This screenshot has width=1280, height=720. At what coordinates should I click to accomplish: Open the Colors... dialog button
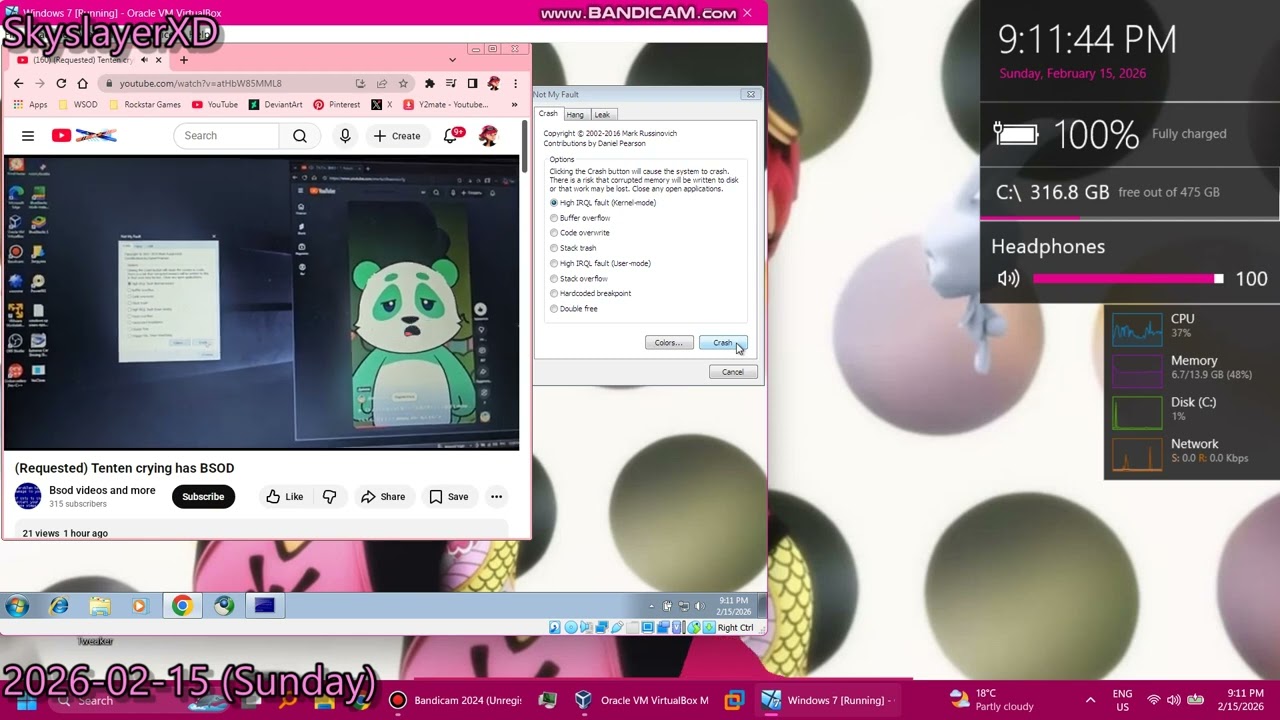point(668,343)
